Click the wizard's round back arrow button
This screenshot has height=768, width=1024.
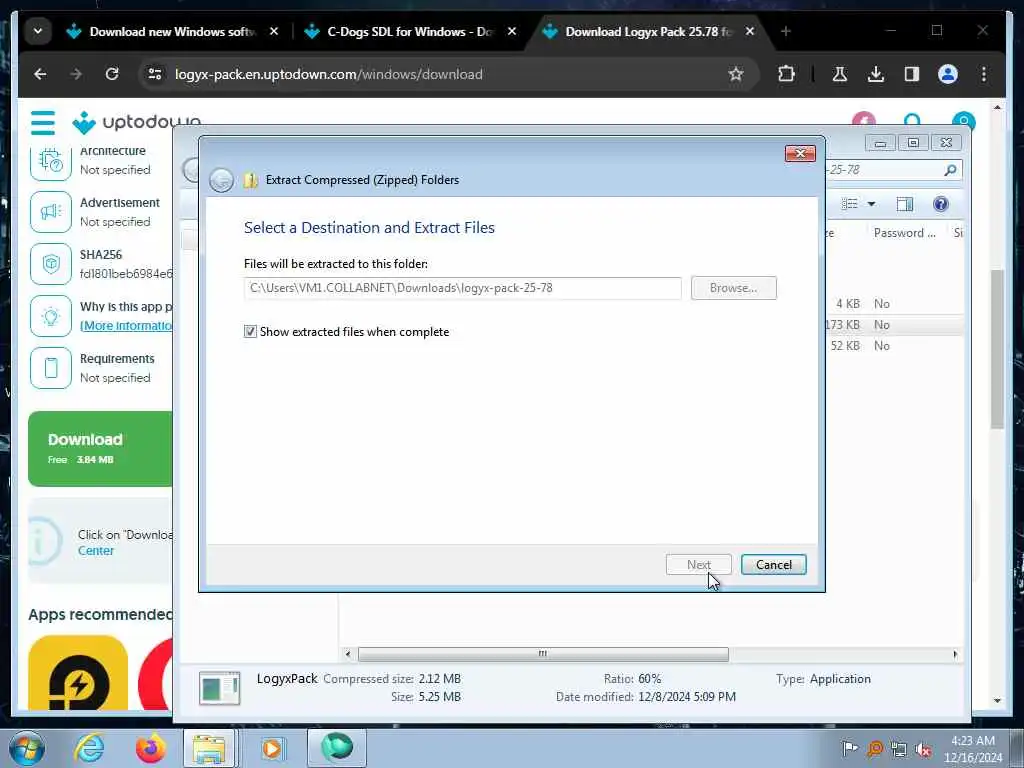click(x=221, y=180)
